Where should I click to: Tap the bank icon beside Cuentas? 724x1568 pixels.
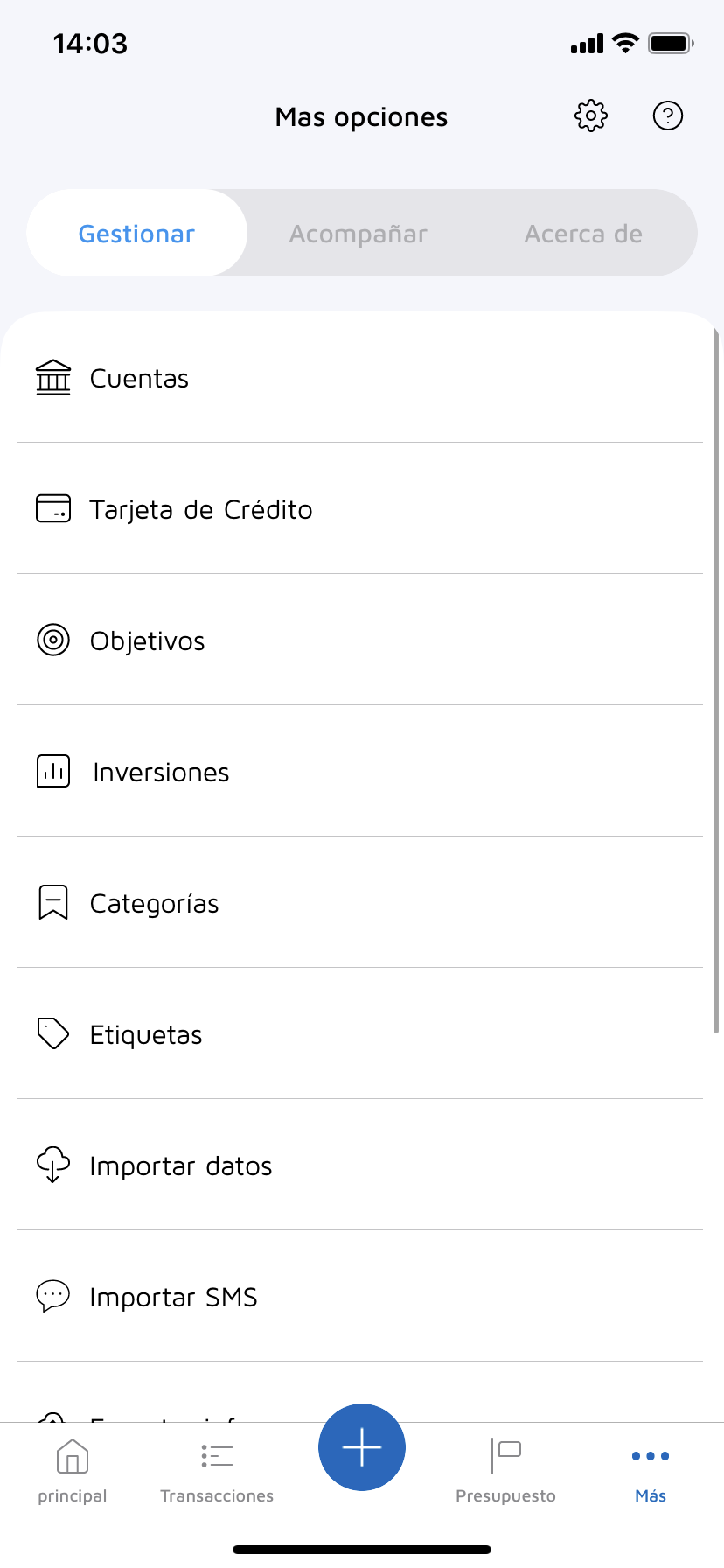pos(53,378)
